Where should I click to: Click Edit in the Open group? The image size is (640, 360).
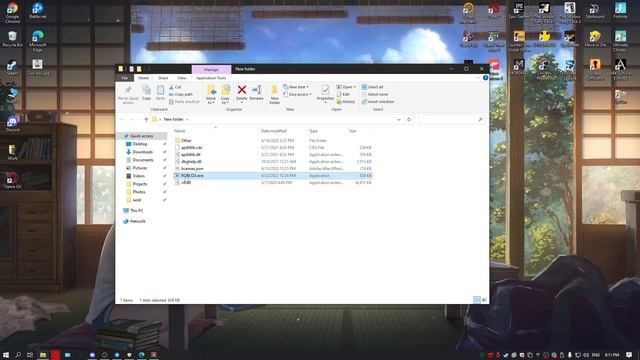(343, 94)
